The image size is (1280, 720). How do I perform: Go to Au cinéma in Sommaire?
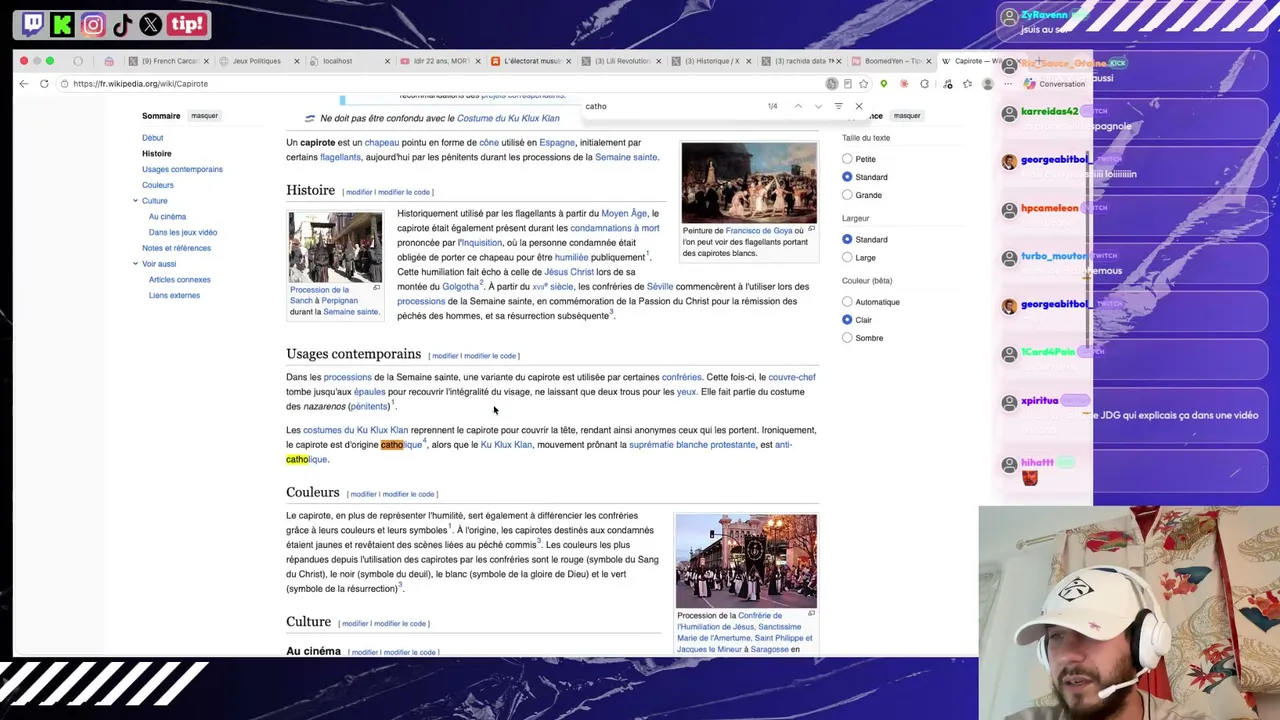point(167,217)
